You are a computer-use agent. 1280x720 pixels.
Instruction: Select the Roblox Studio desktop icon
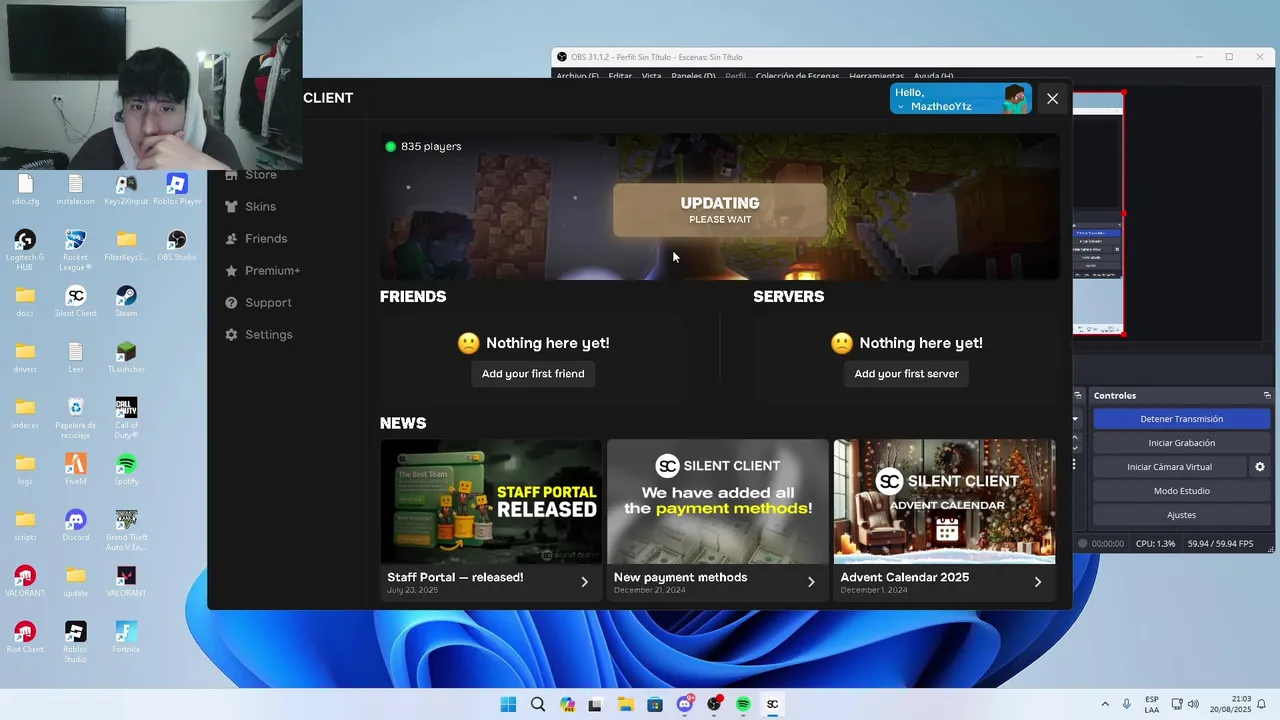[75, 642]
